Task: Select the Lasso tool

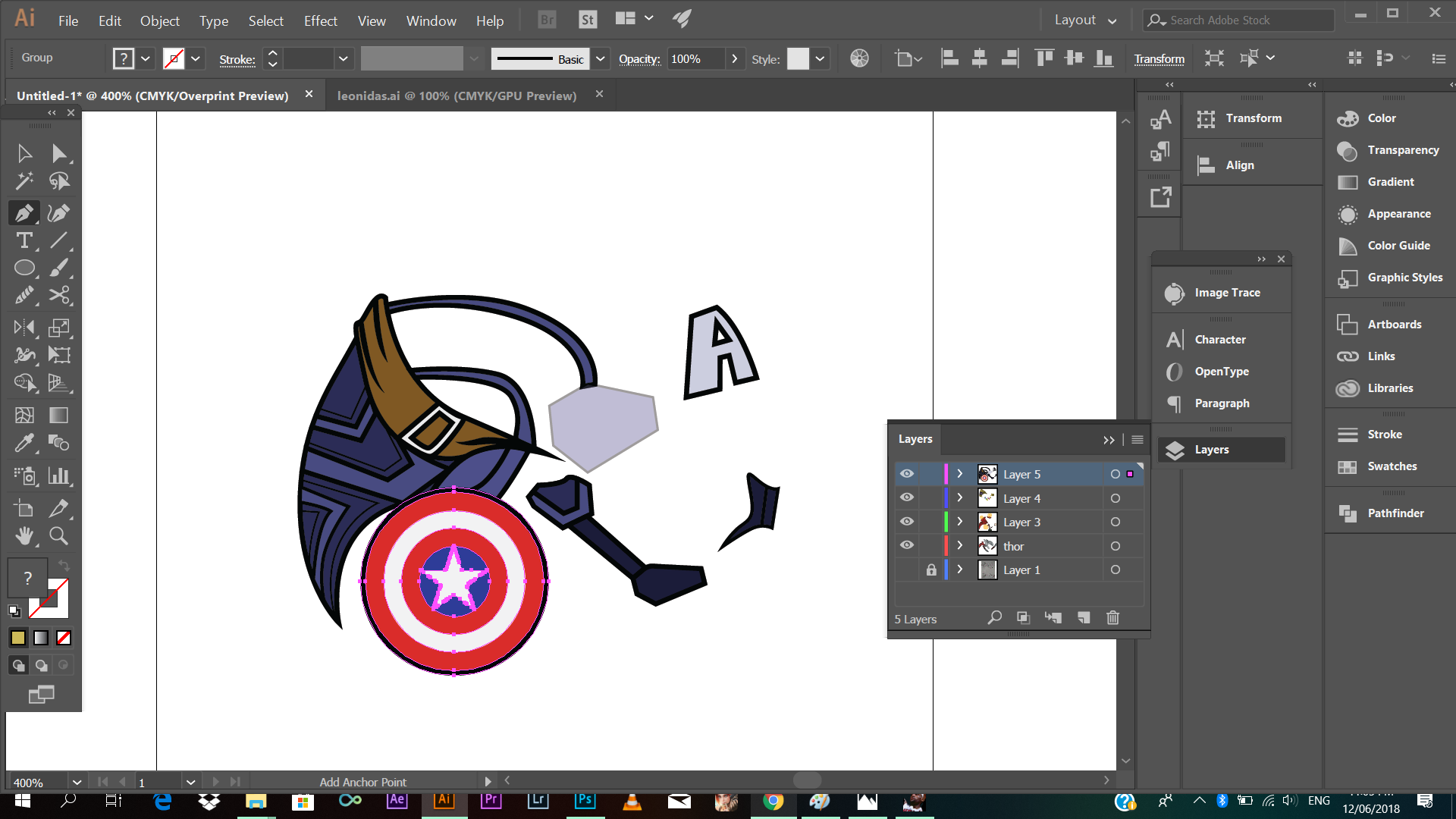Action: coord(59,181)
